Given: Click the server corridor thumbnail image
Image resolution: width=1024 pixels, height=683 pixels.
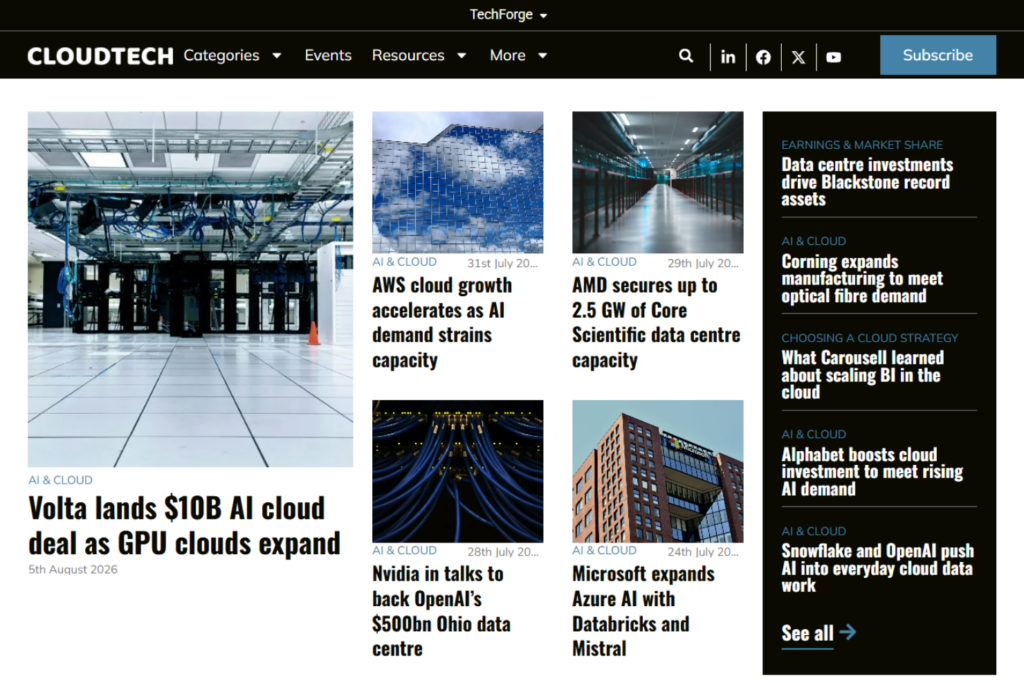Looking at the screenshot, I should pyautogui.click(x=658, y=182).
